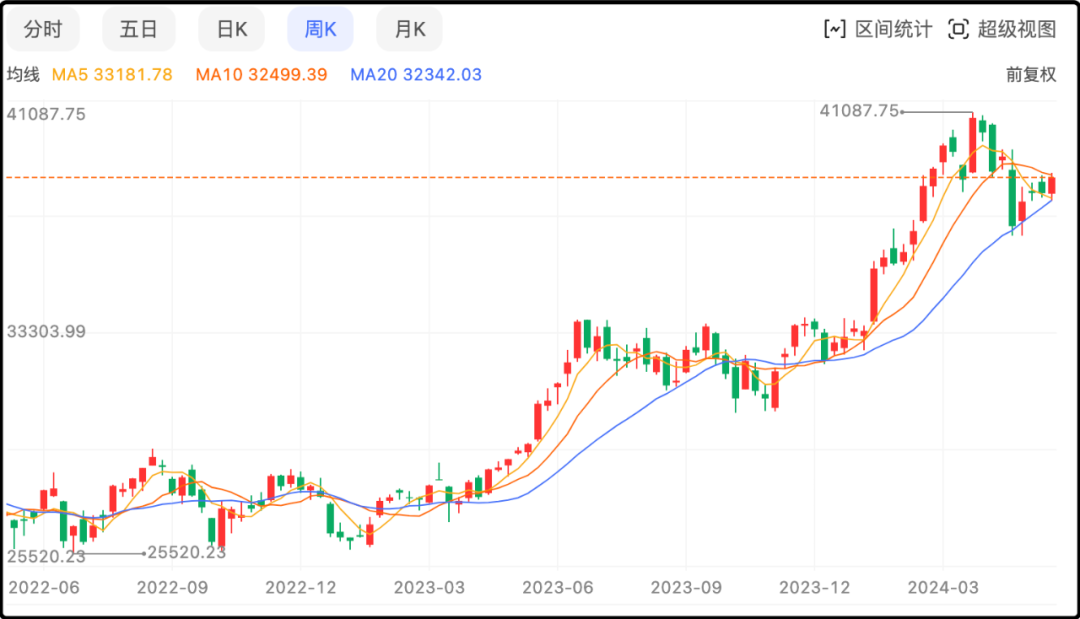This screenshot has width=1080, height=619.
Task: Click the 41087.75 high price marker
Action: (x=859, y=111)
